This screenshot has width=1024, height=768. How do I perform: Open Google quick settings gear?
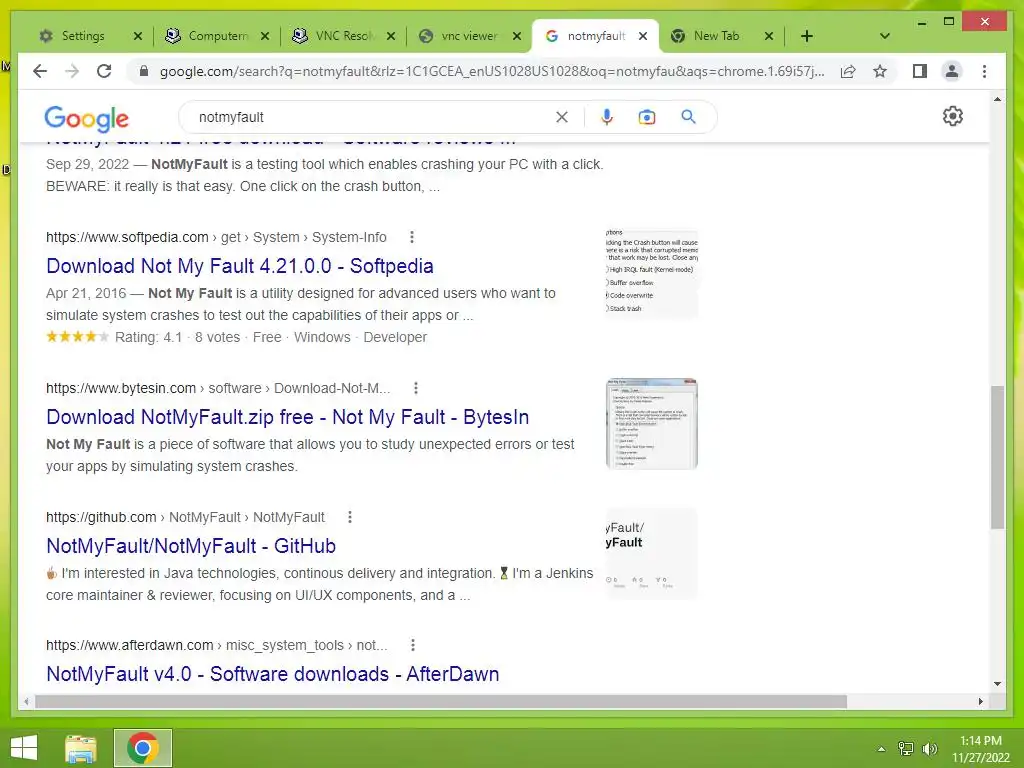pos(953,116)
